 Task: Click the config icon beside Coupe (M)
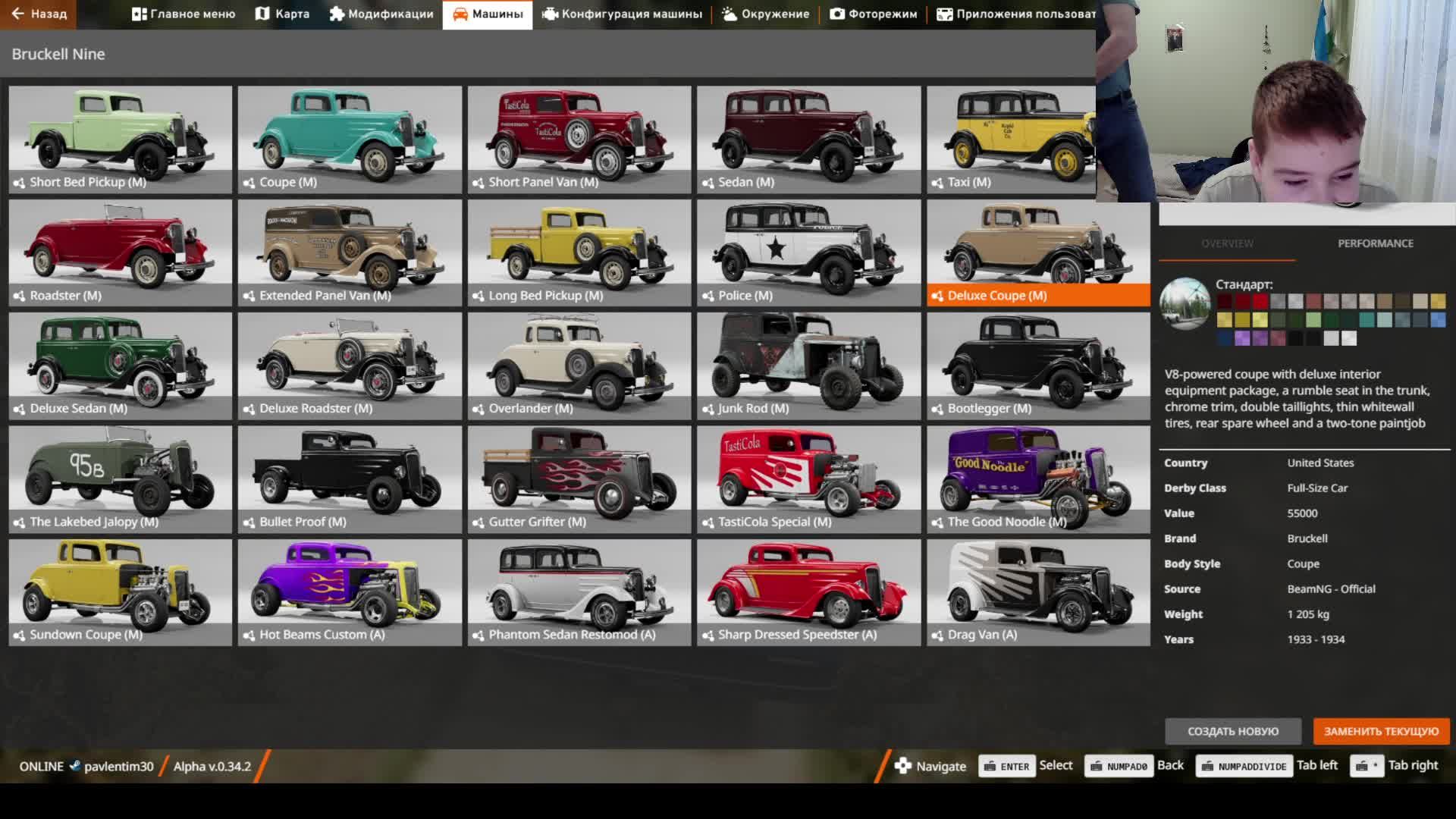point(249,183)
